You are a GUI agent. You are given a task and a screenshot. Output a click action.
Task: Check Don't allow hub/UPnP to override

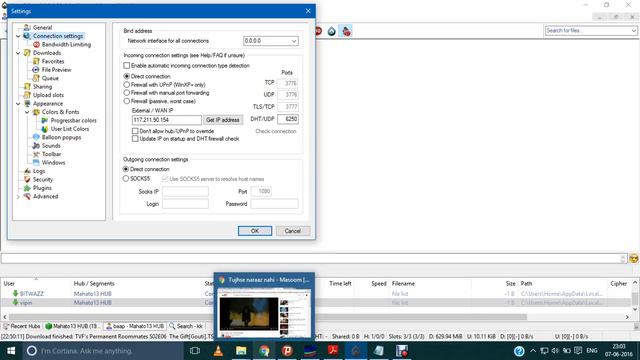[135, 131]
